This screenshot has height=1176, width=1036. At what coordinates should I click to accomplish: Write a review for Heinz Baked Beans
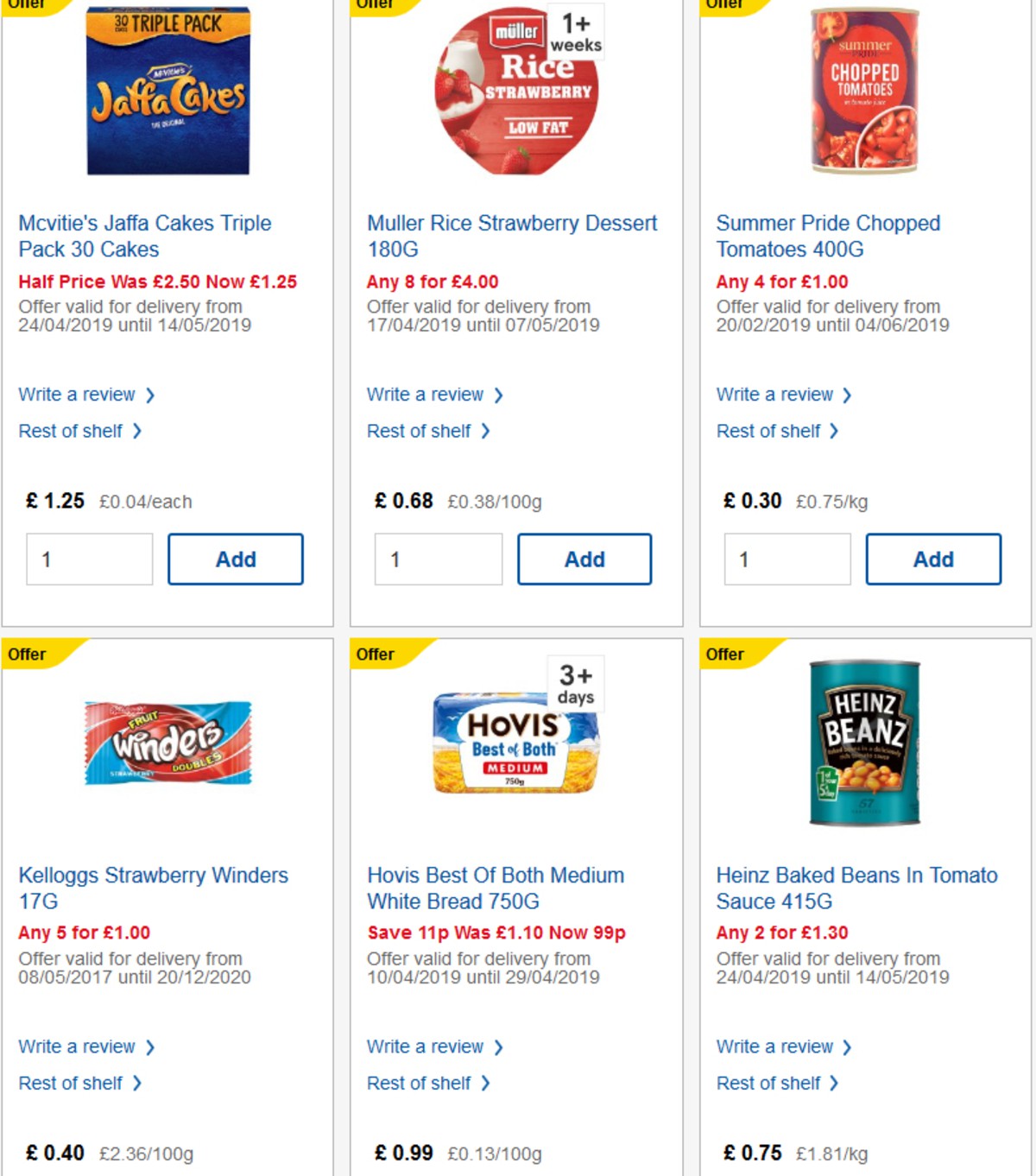coord(776,1046)
